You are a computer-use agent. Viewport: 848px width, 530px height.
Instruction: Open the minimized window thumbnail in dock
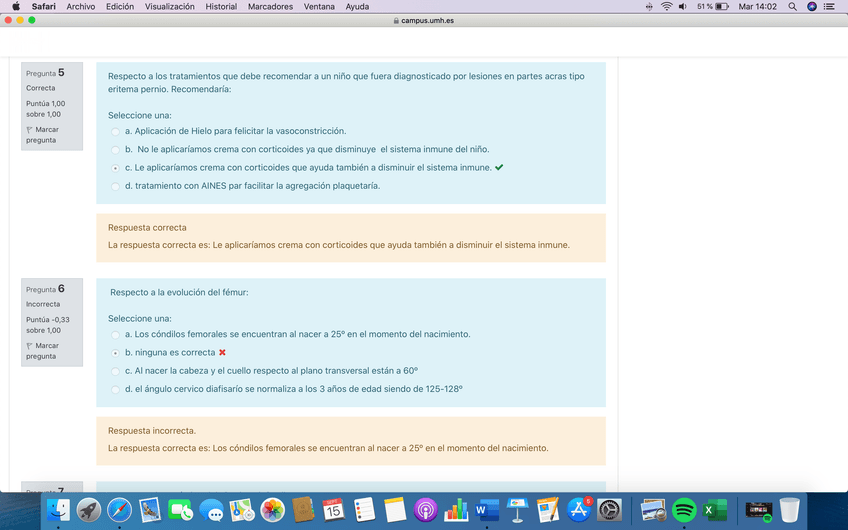tap(758, 510)
